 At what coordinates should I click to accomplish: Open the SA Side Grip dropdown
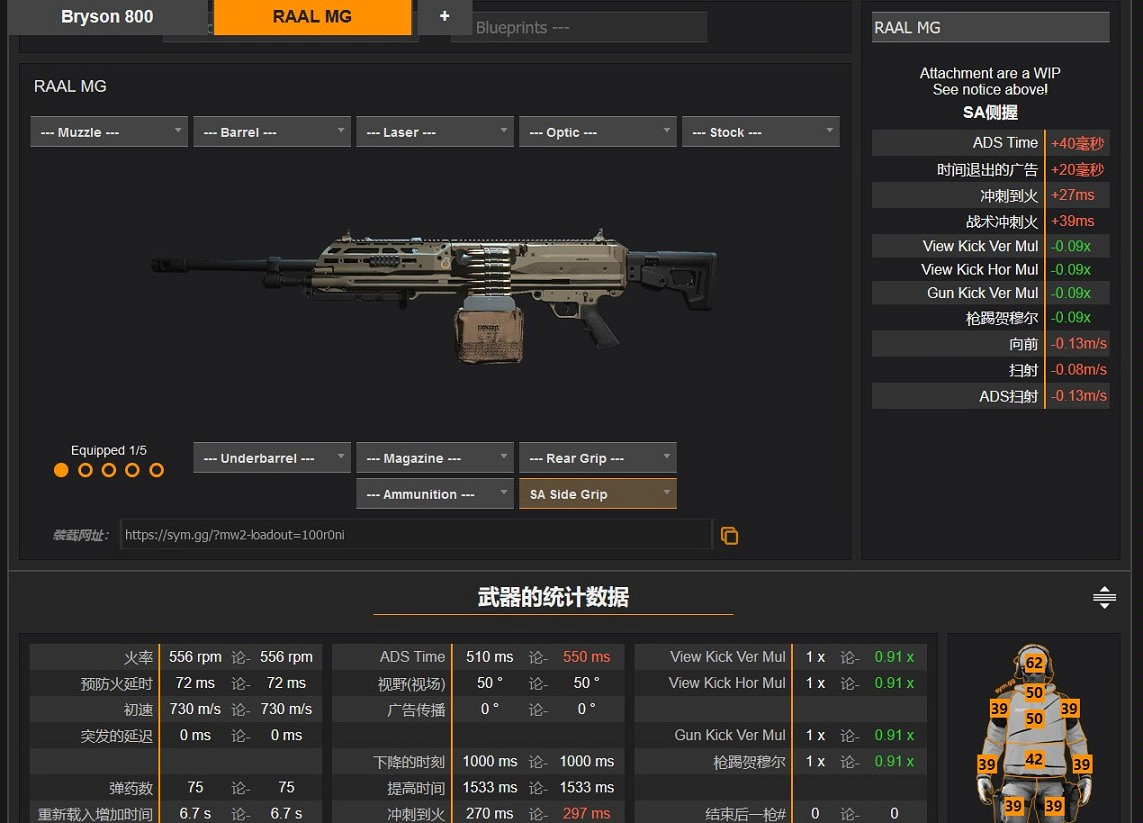[x=597, y=494]
